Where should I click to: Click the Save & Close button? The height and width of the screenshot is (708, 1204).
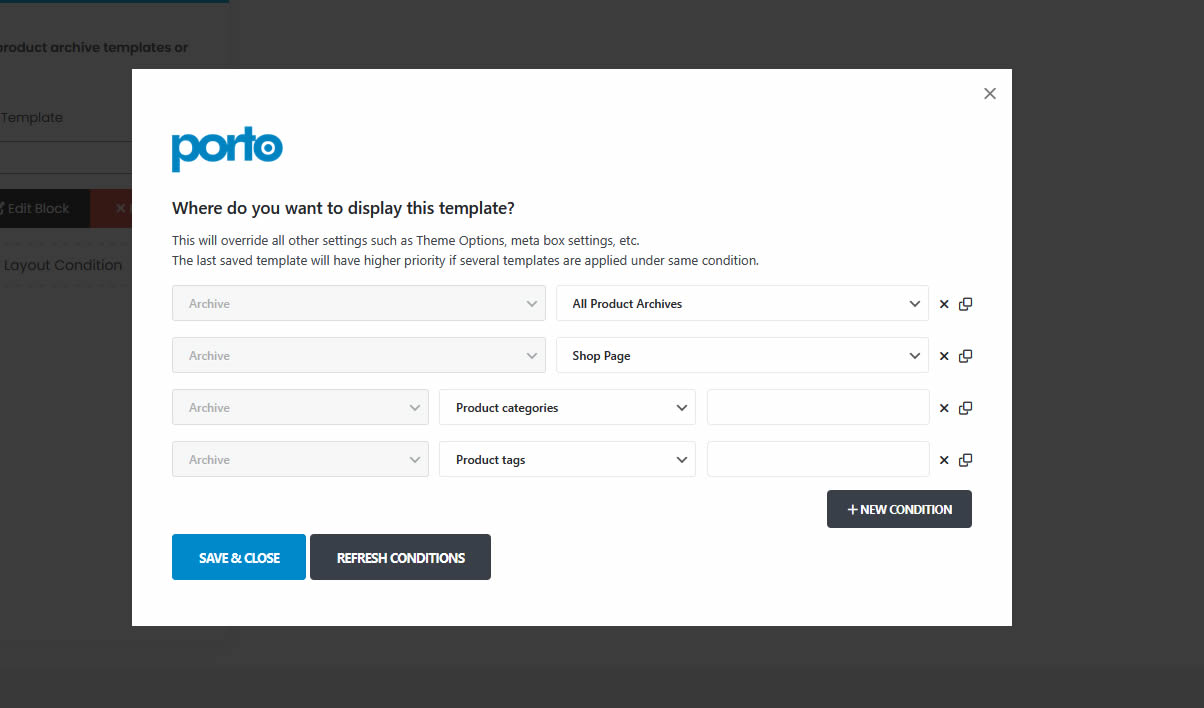(239, 558)
